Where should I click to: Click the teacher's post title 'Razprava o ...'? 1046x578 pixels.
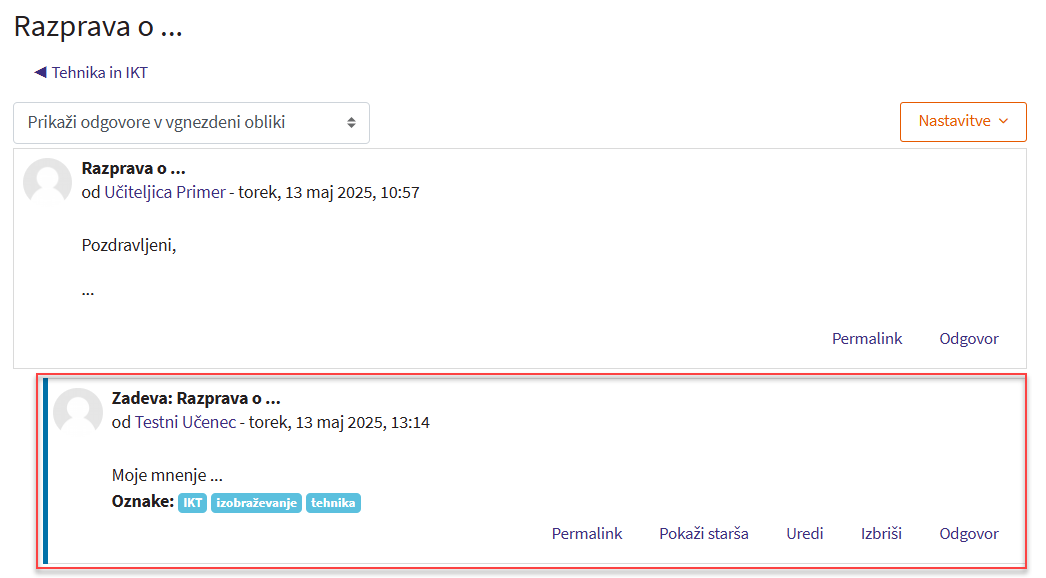(133, 168)
